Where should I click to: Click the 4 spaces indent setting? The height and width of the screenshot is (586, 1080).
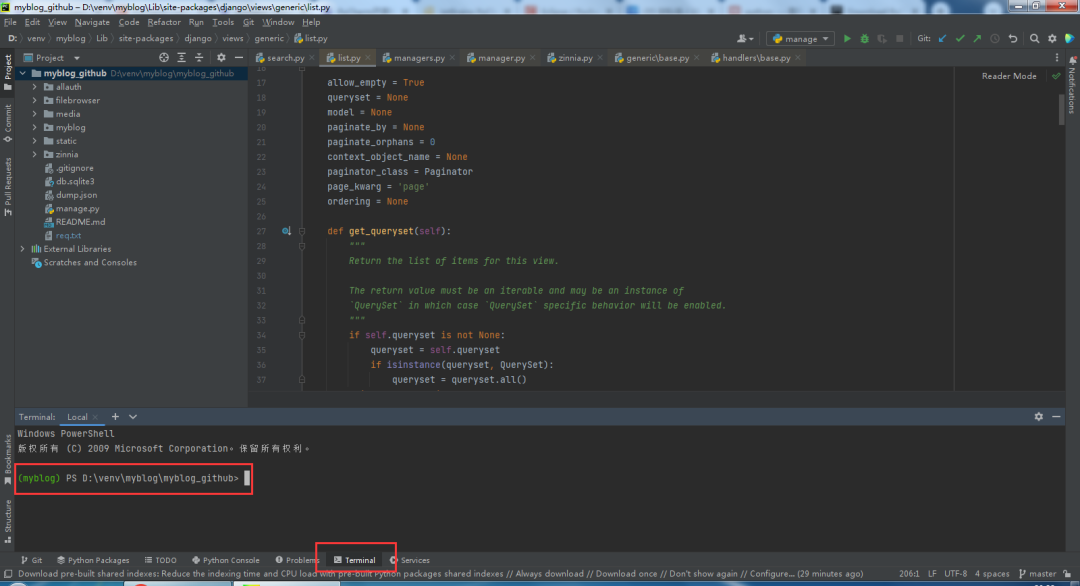[x=992, y=574]
